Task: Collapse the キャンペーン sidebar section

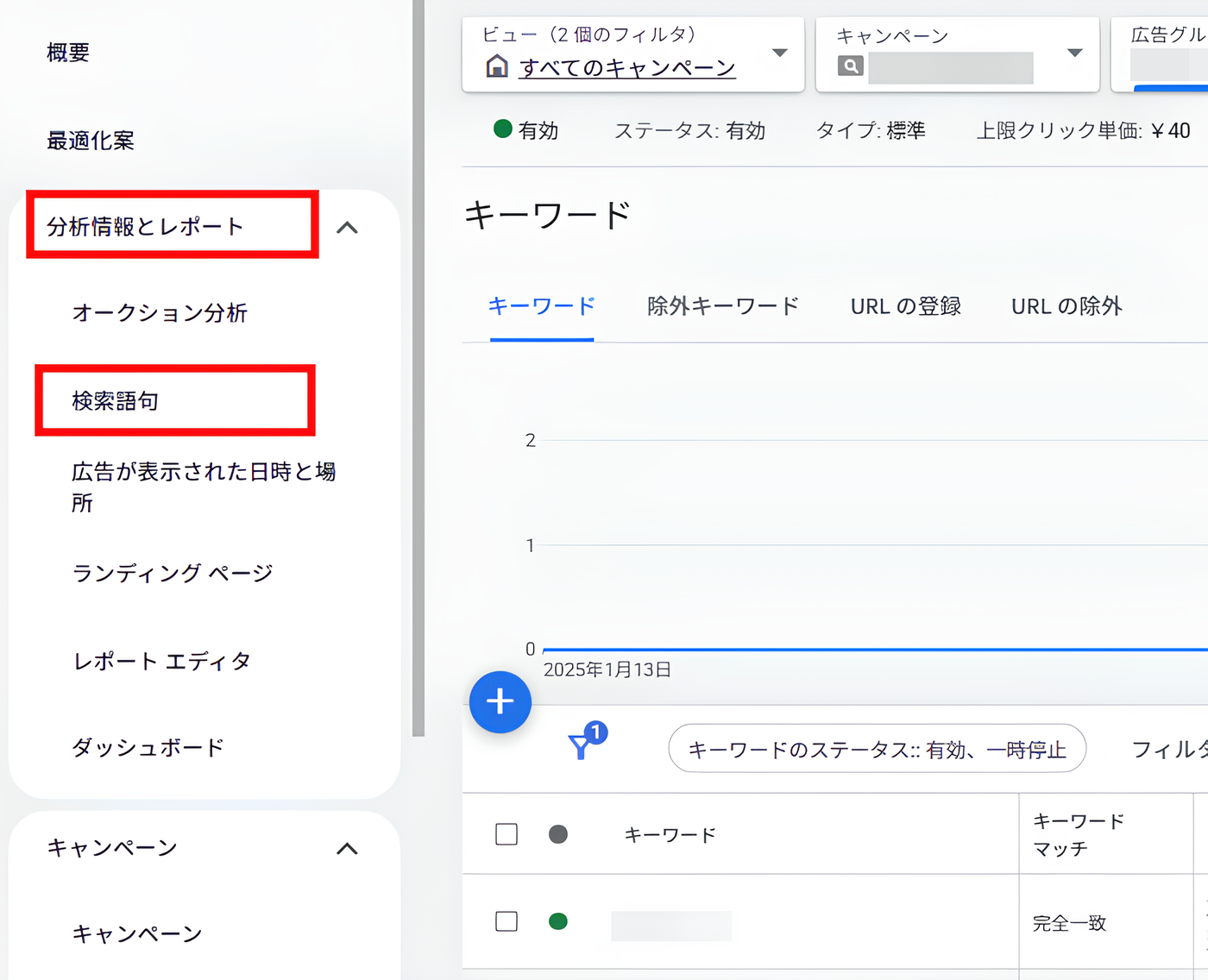Action: point(349,849)
